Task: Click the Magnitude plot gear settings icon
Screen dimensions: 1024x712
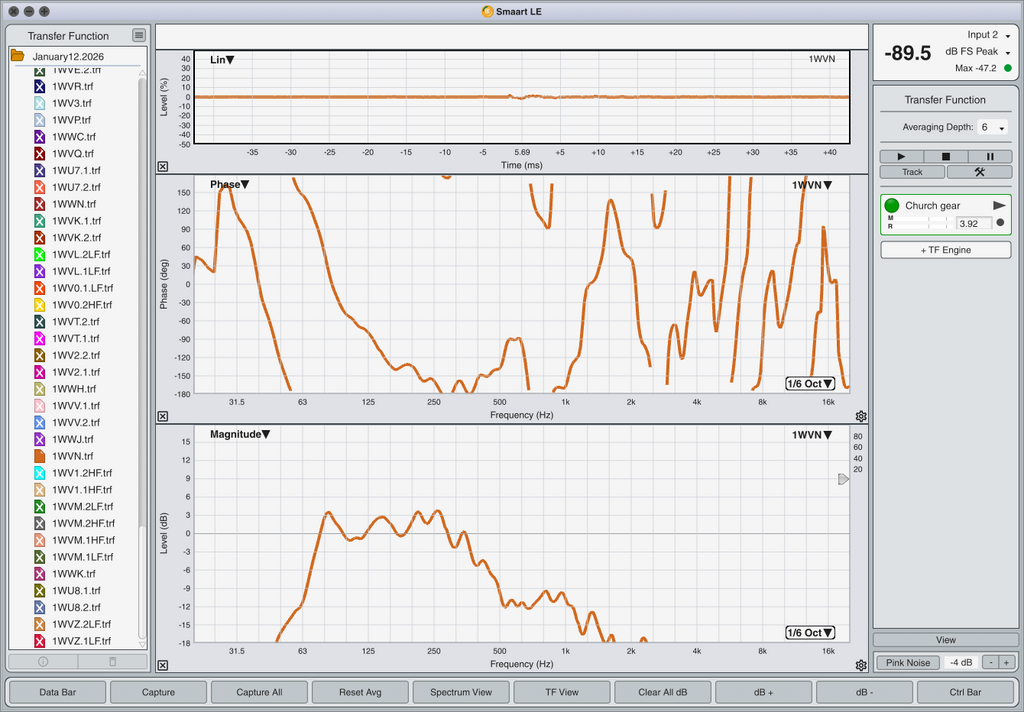Action: point(861,665)
